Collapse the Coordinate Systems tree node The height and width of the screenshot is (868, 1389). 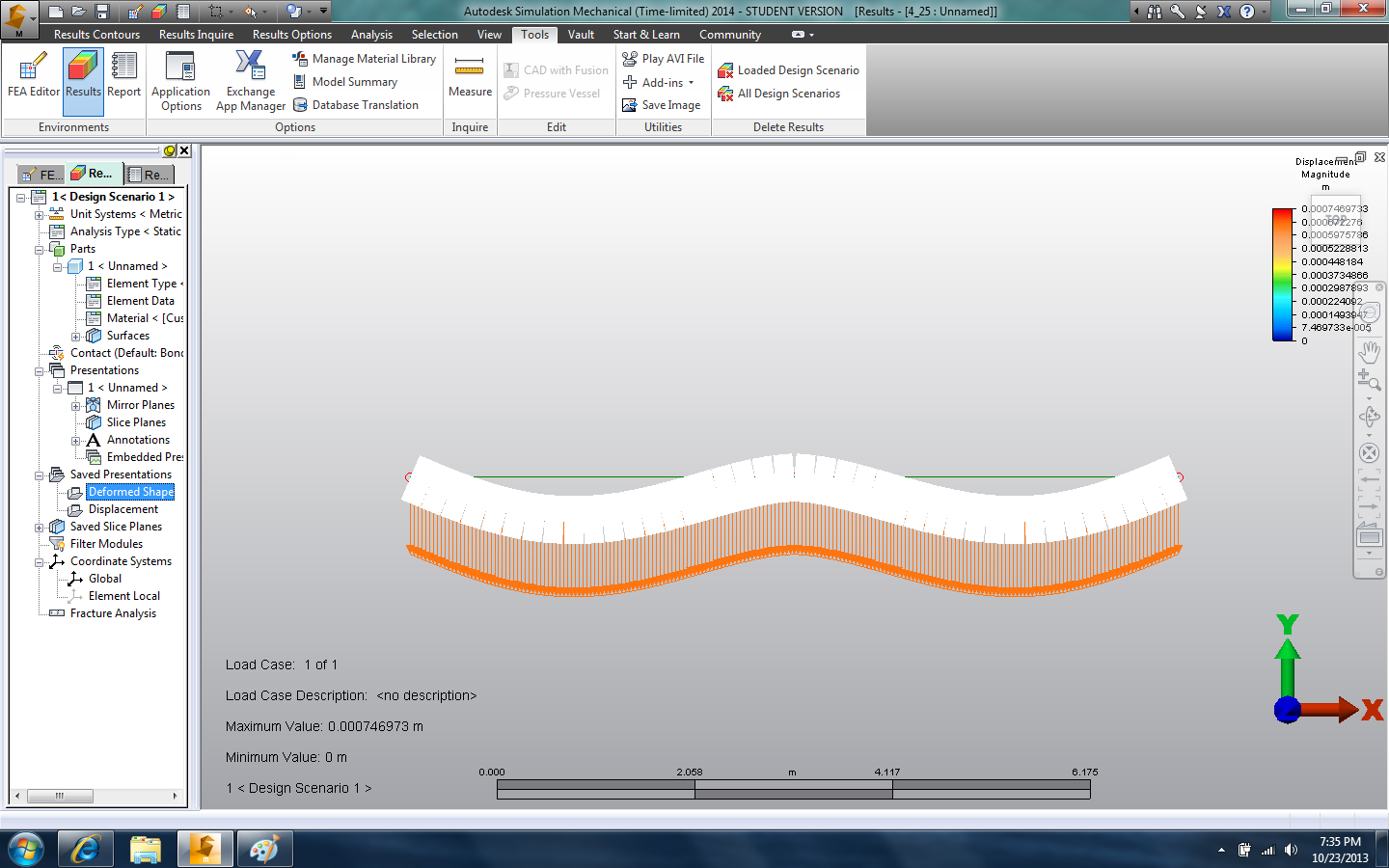(39, 562)
